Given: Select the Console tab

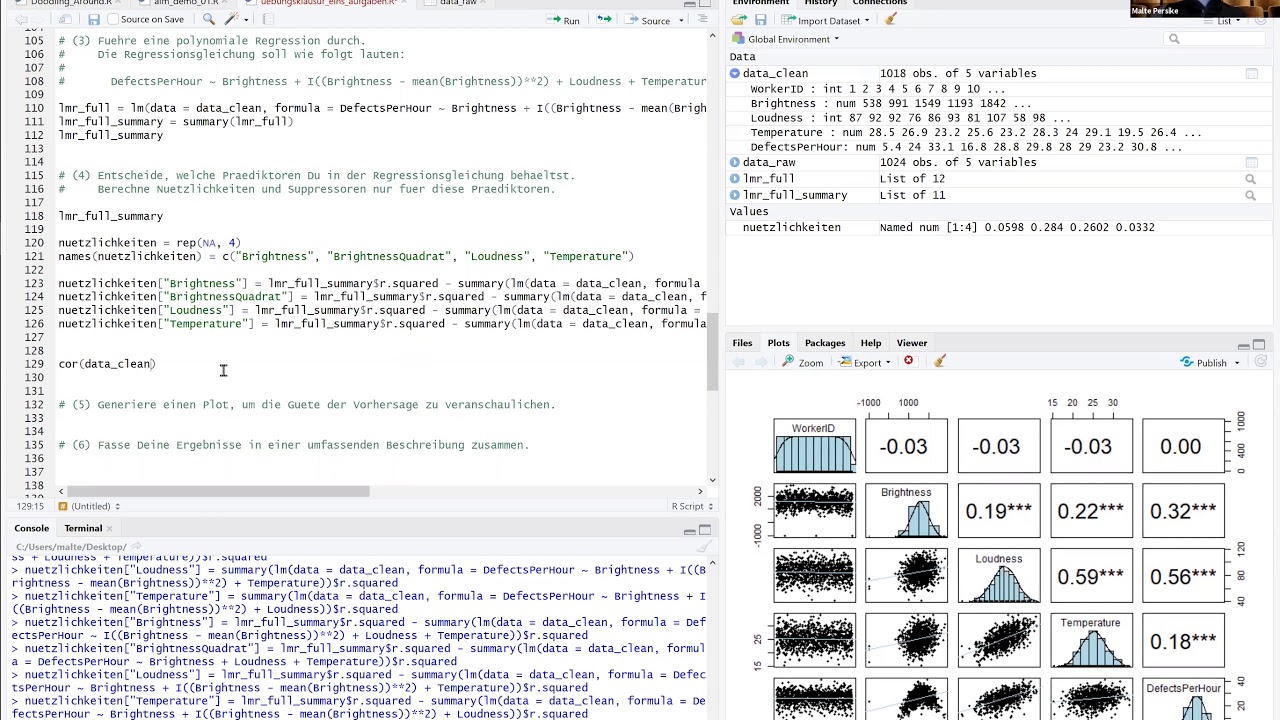Looking at the screenshot, I should coord(31,528).
